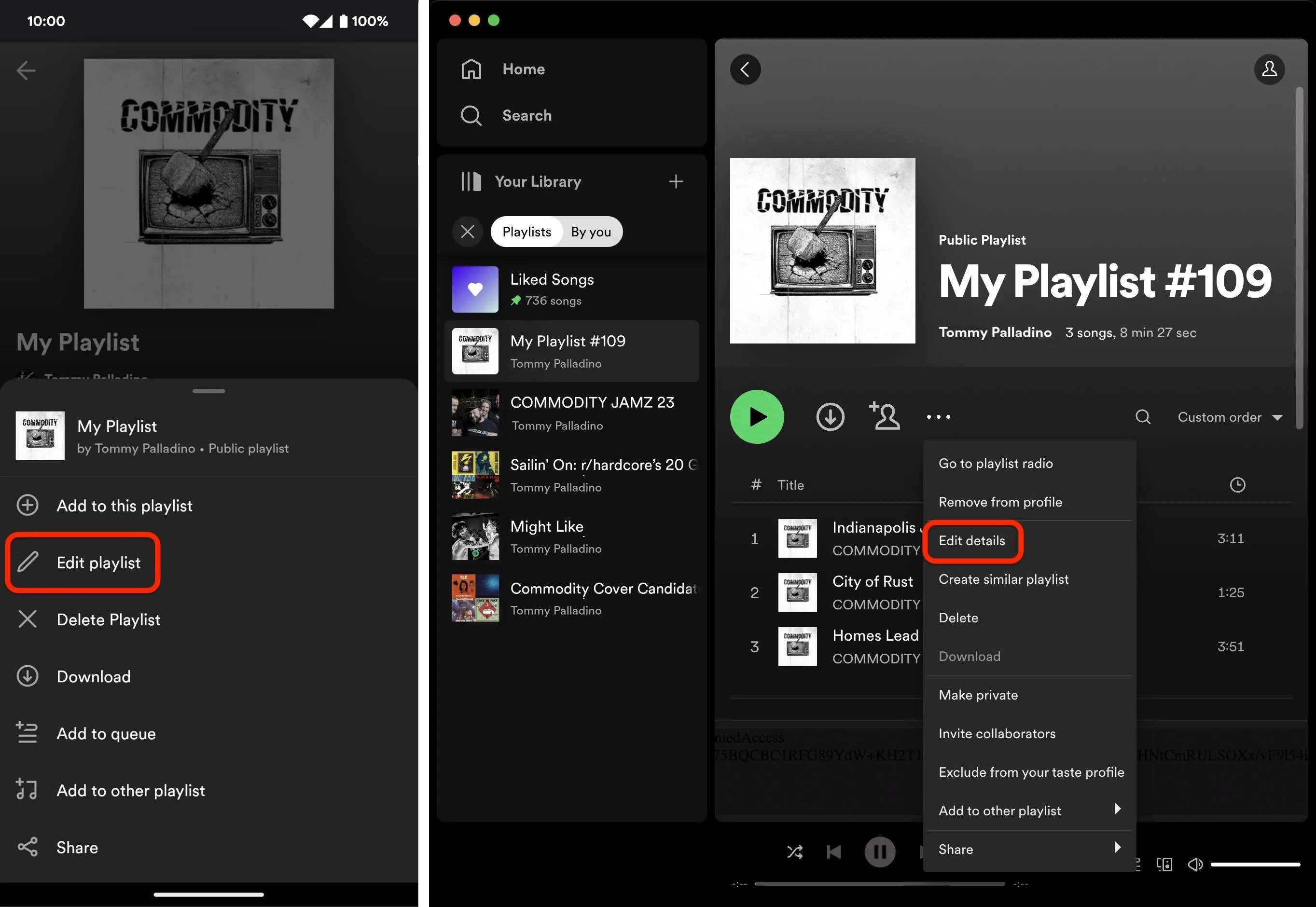The width and height of the screenshot is (1316, 907).
Task: Open Search in desktop sidebar
Action: click(x=506, y=115)
